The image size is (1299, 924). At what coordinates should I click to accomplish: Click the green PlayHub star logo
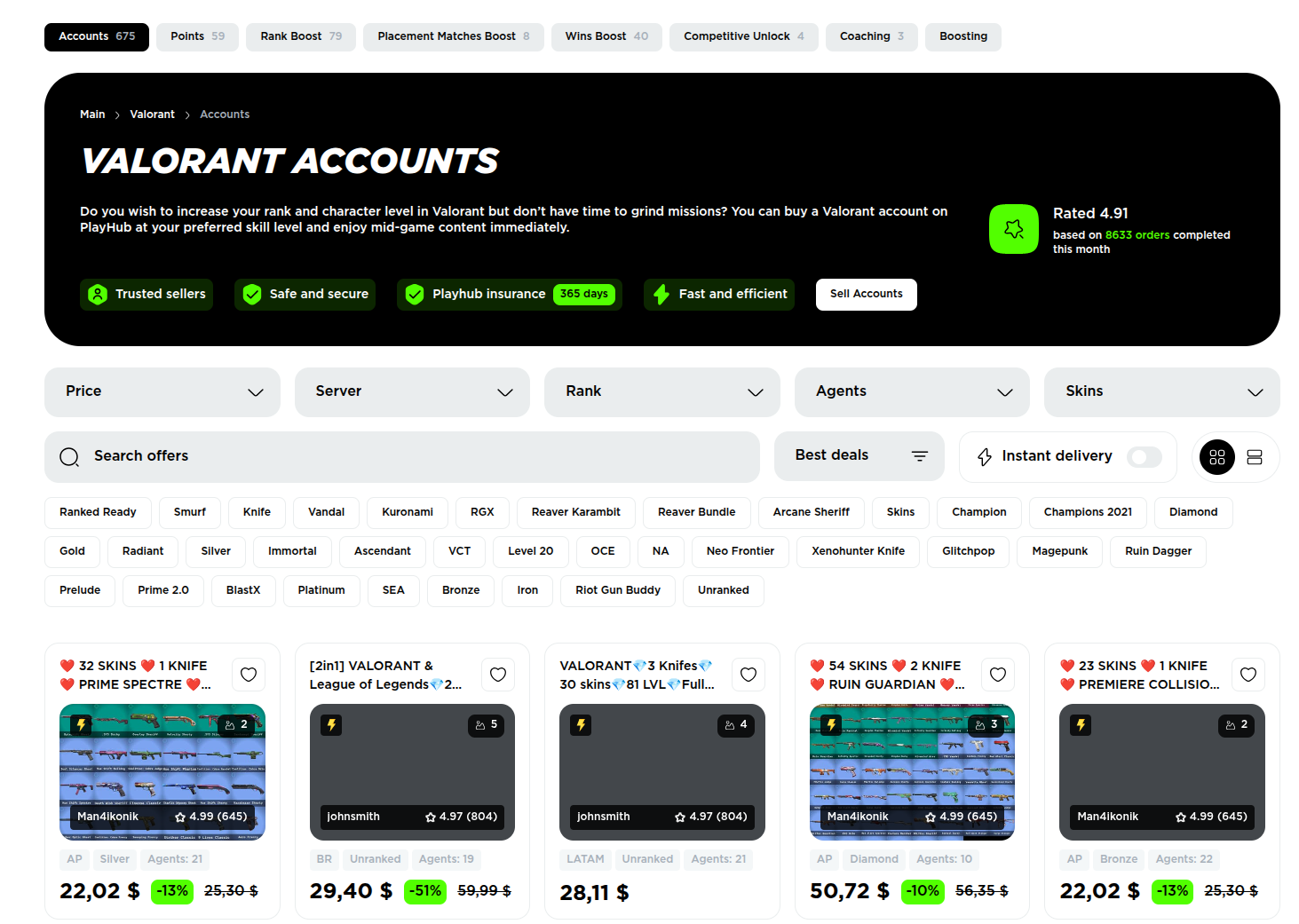click(1013, 228)
